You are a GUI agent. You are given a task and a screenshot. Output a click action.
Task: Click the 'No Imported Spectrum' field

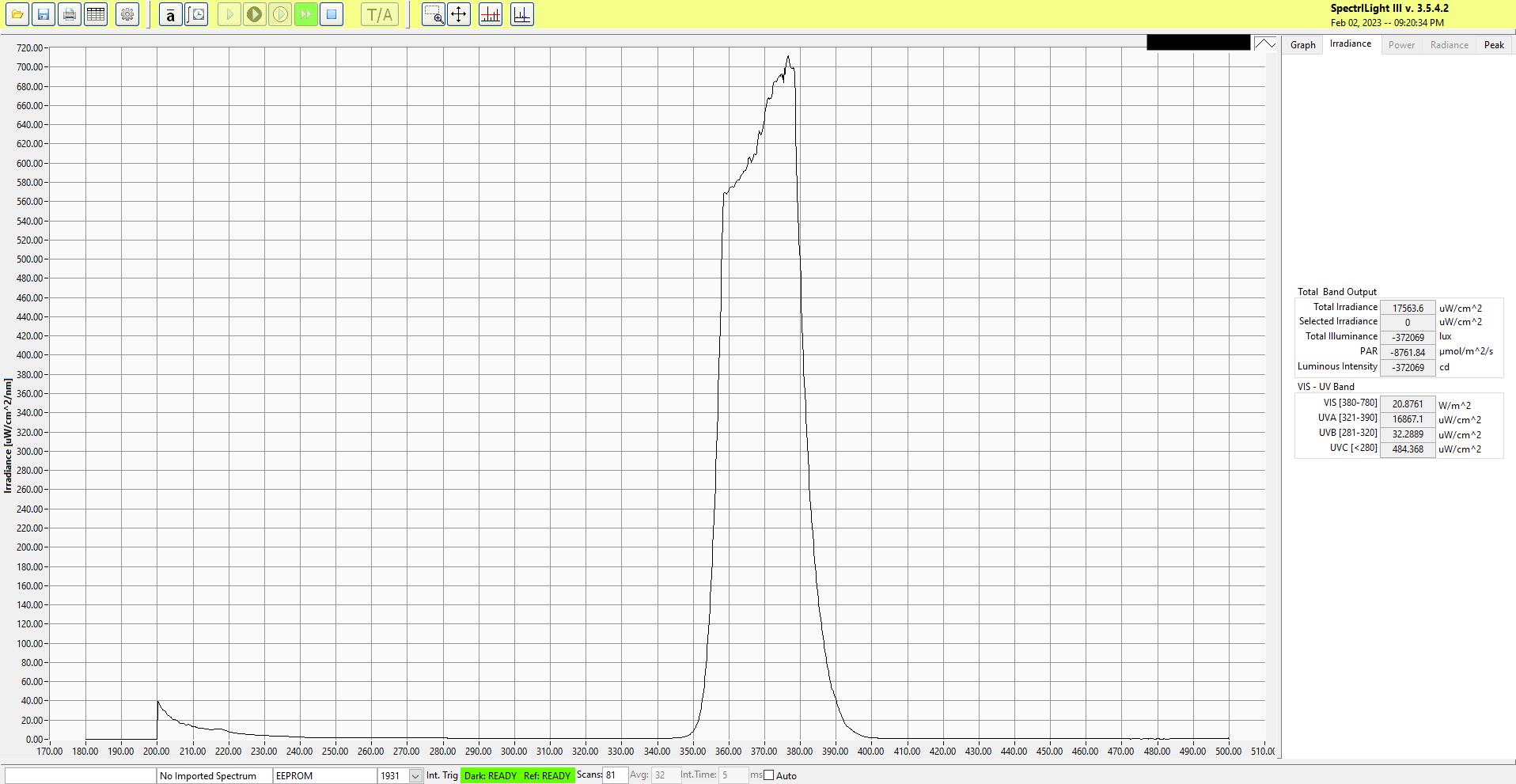214,776
